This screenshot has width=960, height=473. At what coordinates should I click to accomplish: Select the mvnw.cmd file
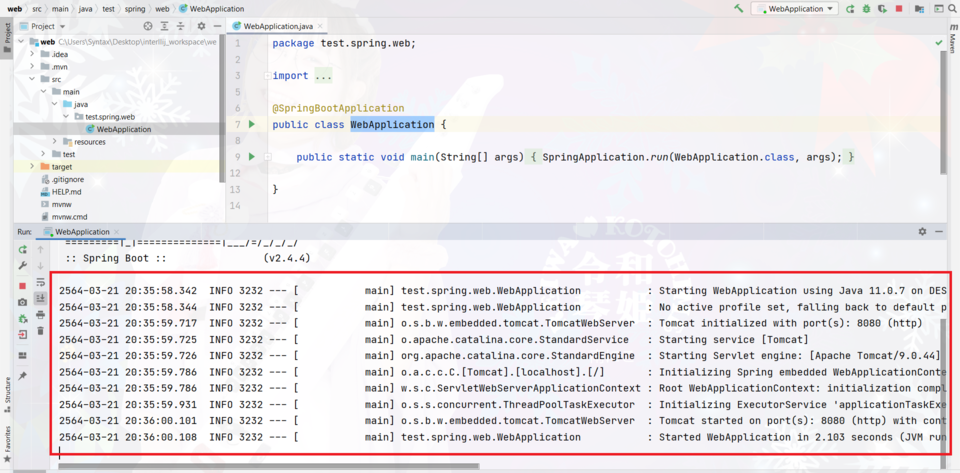[x=64, y=217]
